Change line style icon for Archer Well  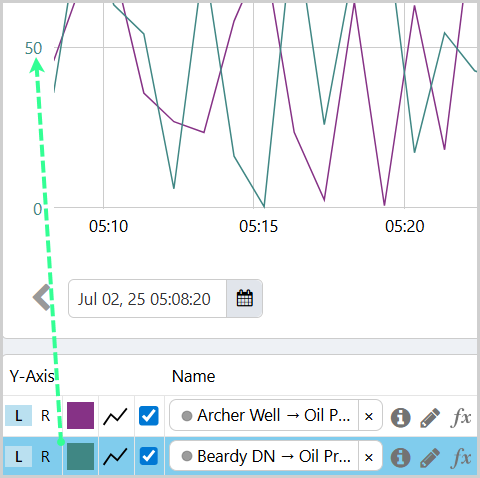click(x=115, y=416)
